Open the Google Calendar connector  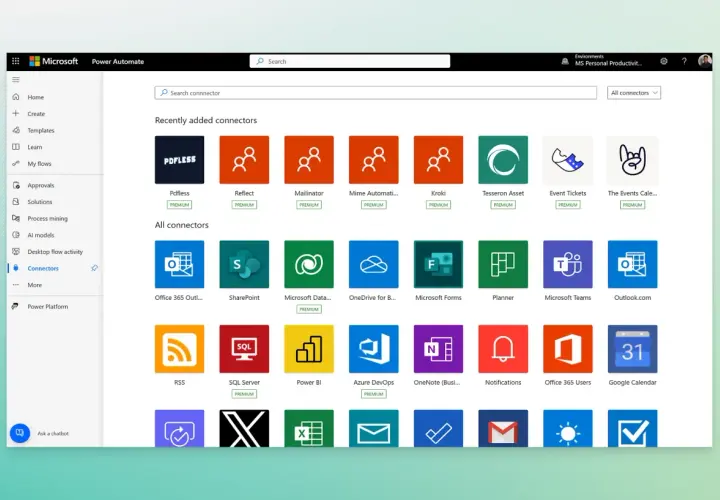click(633, 349)
